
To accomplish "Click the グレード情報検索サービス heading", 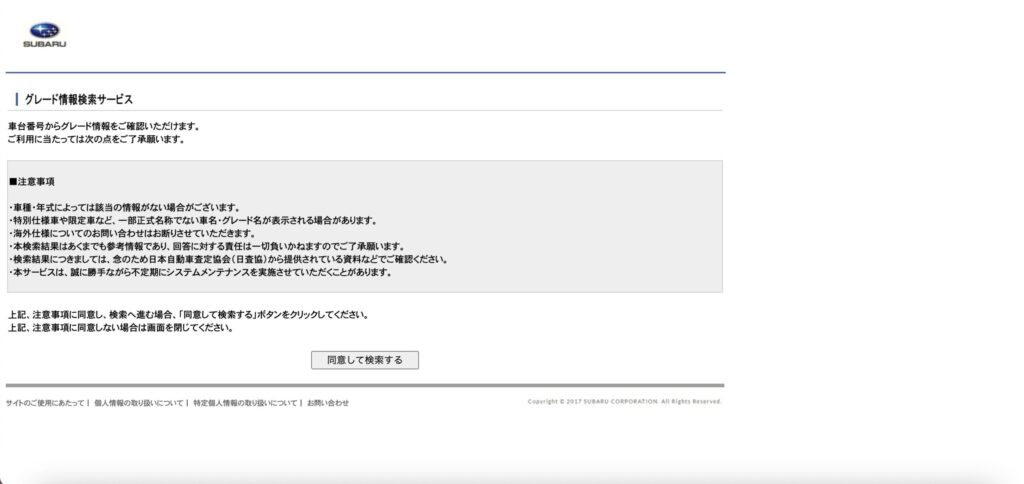I will [78, 100].
